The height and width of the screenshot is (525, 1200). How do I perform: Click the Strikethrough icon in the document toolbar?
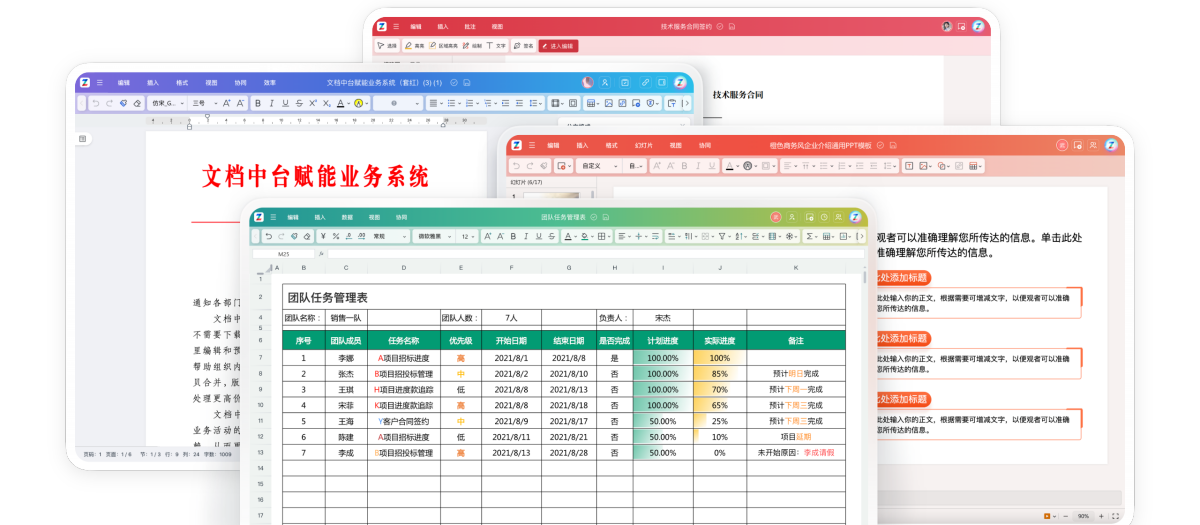click(299, 103)
